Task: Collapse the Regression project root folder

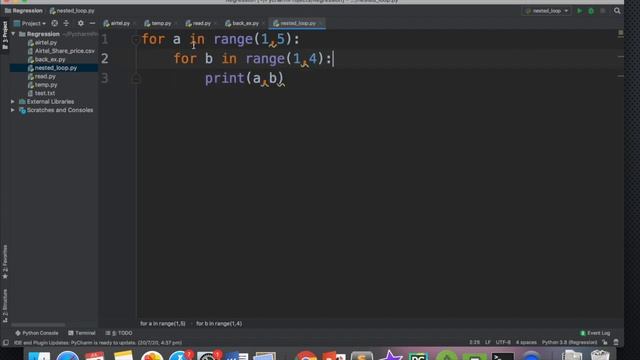Action: pos(13,34)
